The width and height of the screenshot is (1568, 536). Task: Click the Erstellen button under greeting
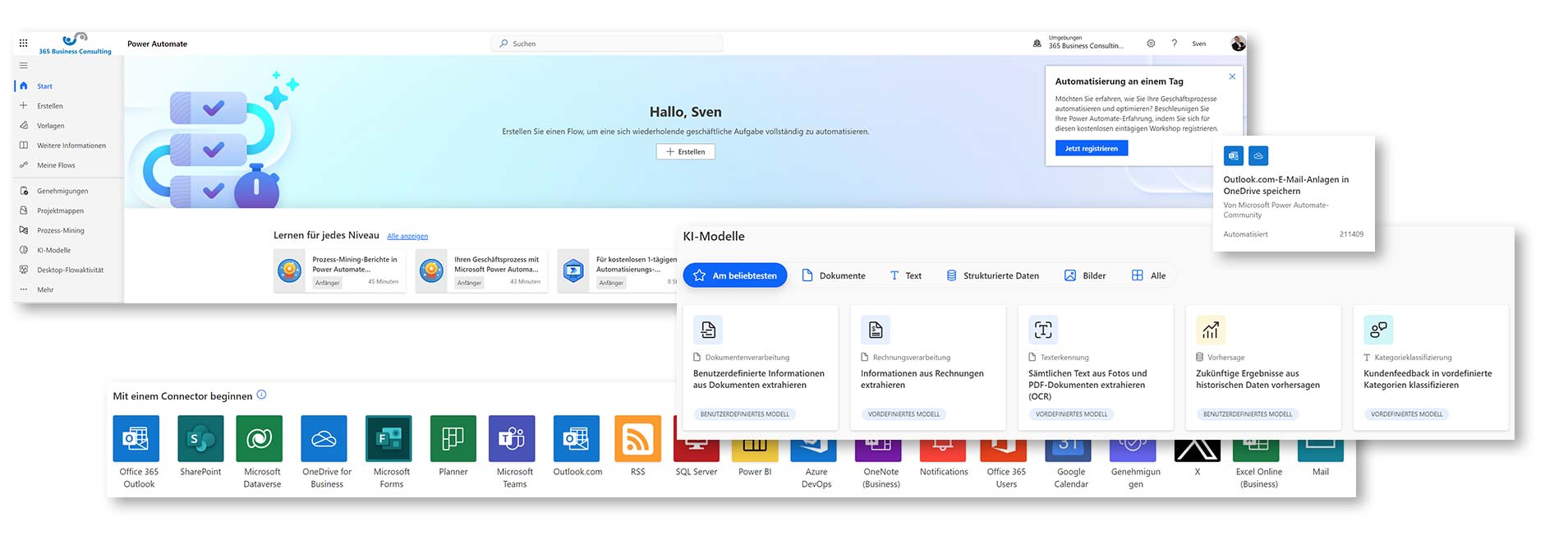pyautogui.click(x=685, y=151)
